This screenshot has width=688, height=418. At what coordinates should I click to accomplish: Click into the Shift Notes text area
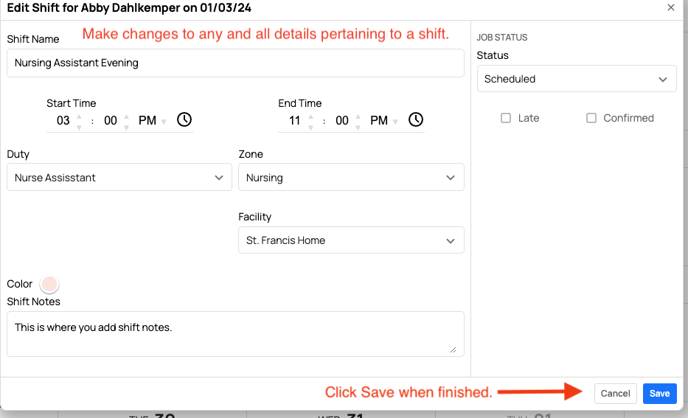point(235,334)
